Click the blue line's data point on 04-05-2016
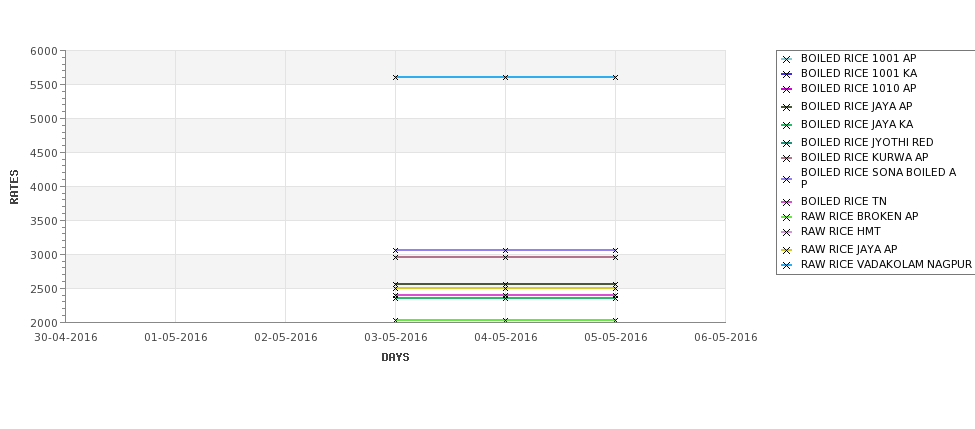Screen dimensions: 975x429 pos(506,77)
